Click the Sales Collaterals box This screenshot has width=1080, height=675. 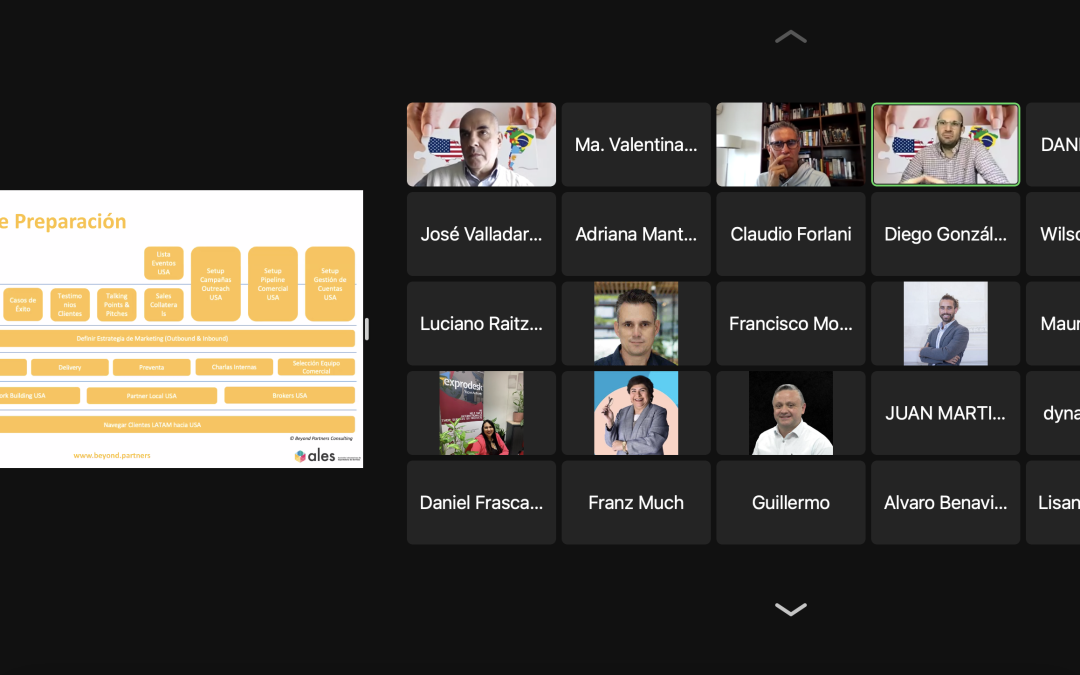[x=164, y=304]
